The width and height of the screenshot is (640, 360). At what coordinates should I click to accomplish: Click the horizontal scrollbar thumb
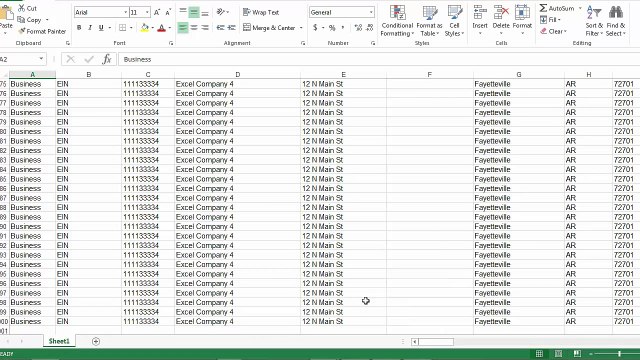click(x=436, y=342)
